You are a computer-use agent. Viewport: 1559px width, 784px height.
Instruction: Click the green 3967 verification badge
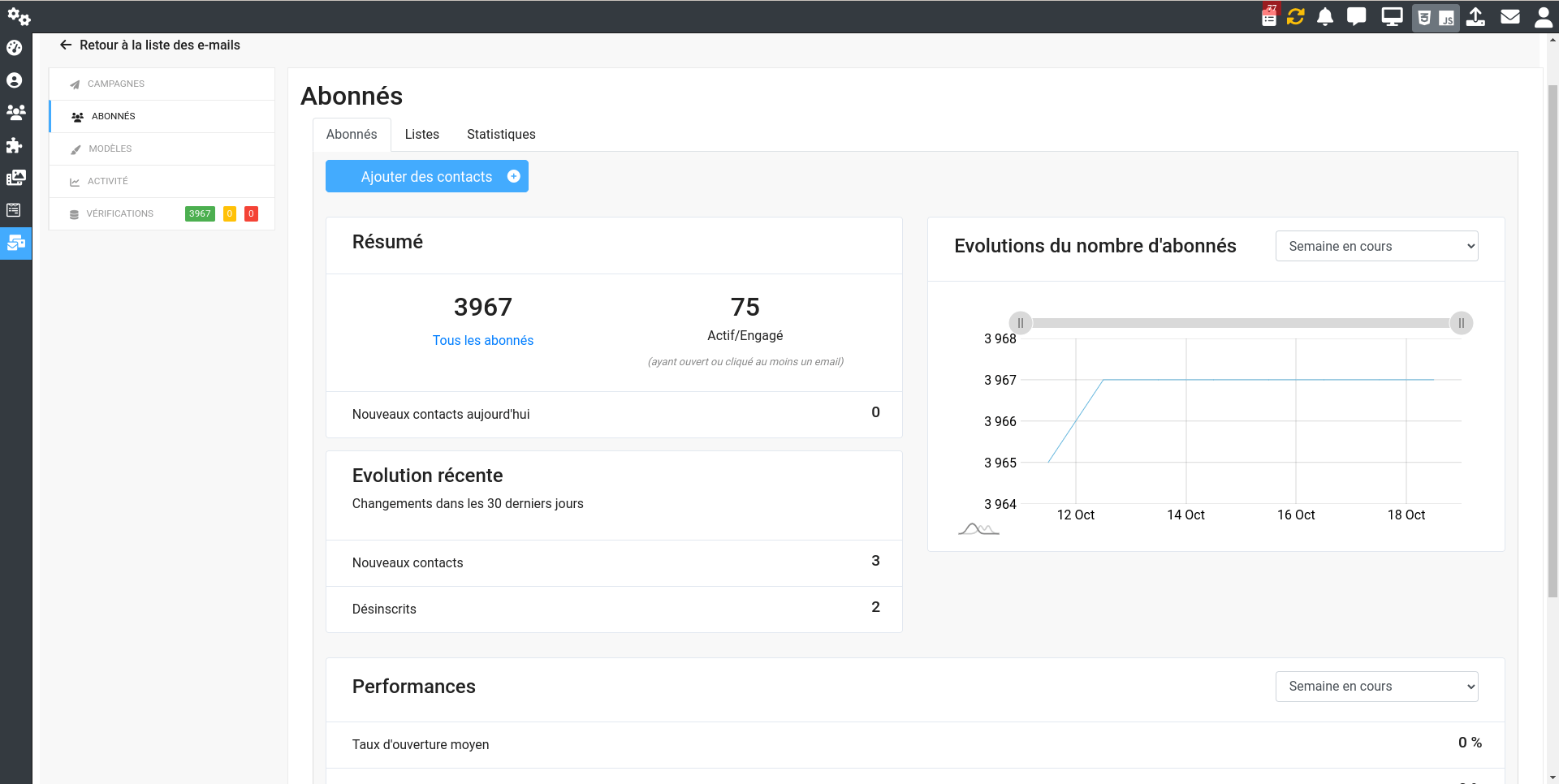200,213
